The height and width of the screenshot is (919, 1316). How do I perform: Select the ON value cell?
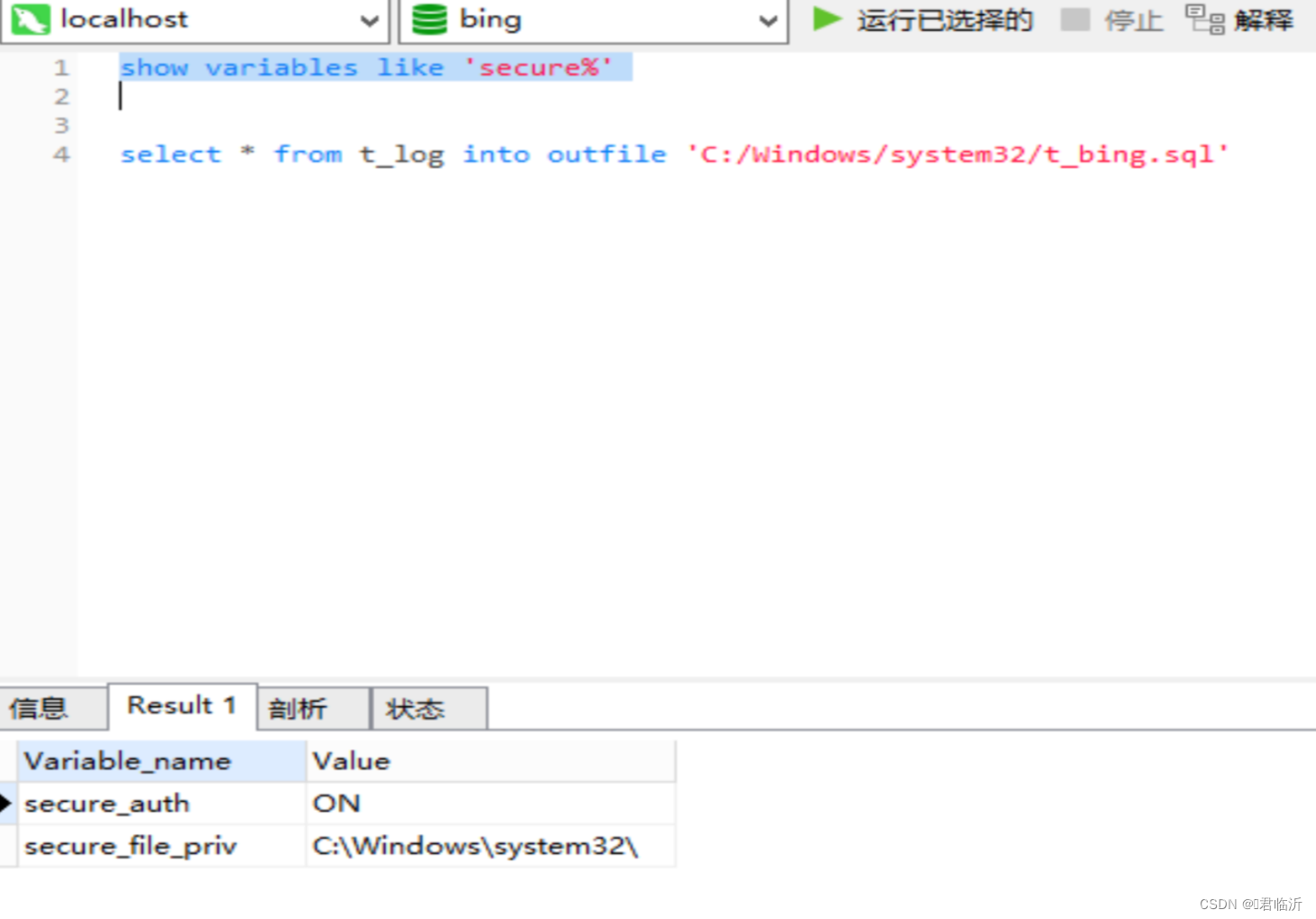point(491,804)
